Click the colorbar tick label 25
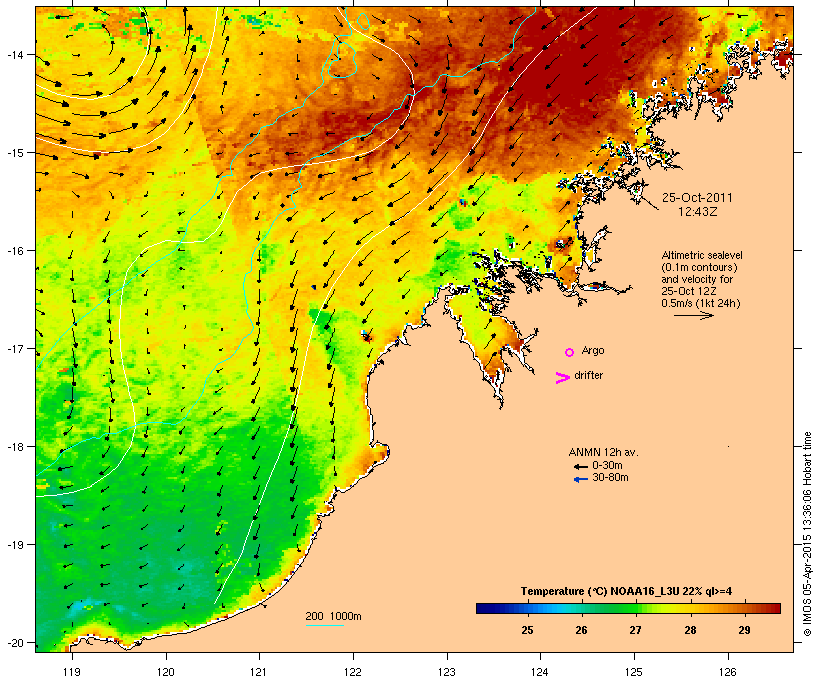The image size is (820, 680). (527, 630)
